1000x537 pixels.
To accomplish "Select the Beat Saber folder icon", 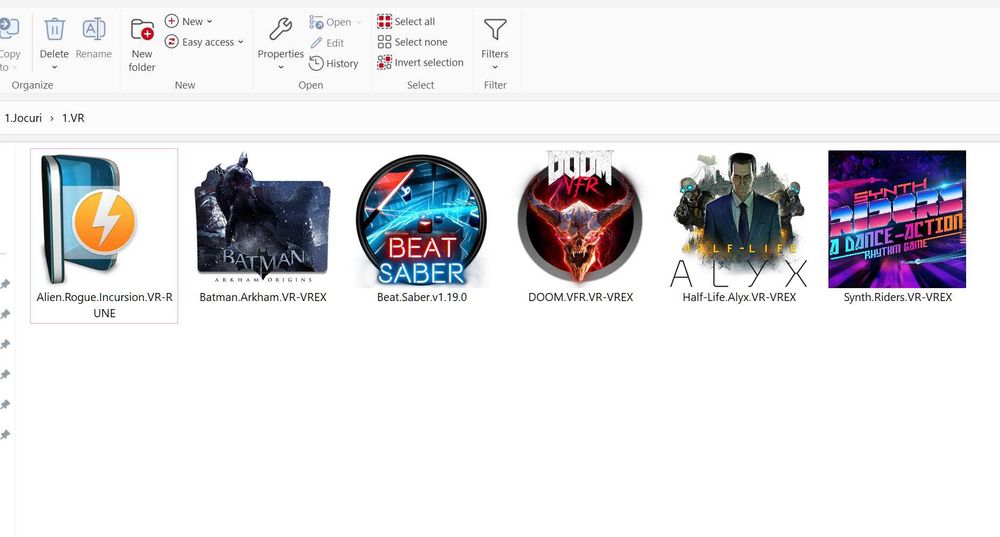I will (x=421, y=221).
